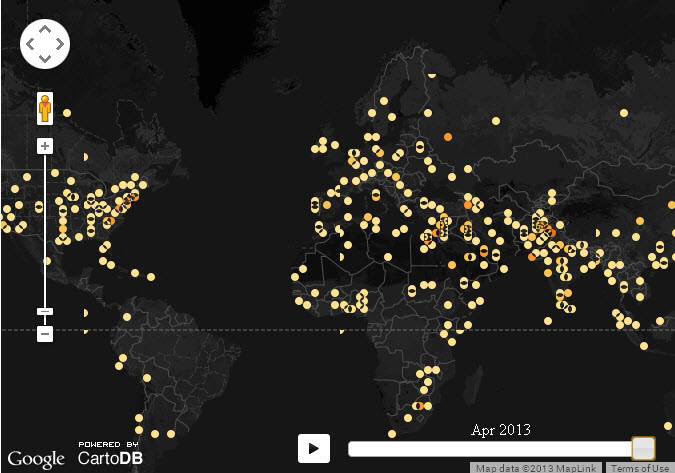Open the Google logo link
The height and width of the screenshot is (473, 675).
click(x=36, y=459)
